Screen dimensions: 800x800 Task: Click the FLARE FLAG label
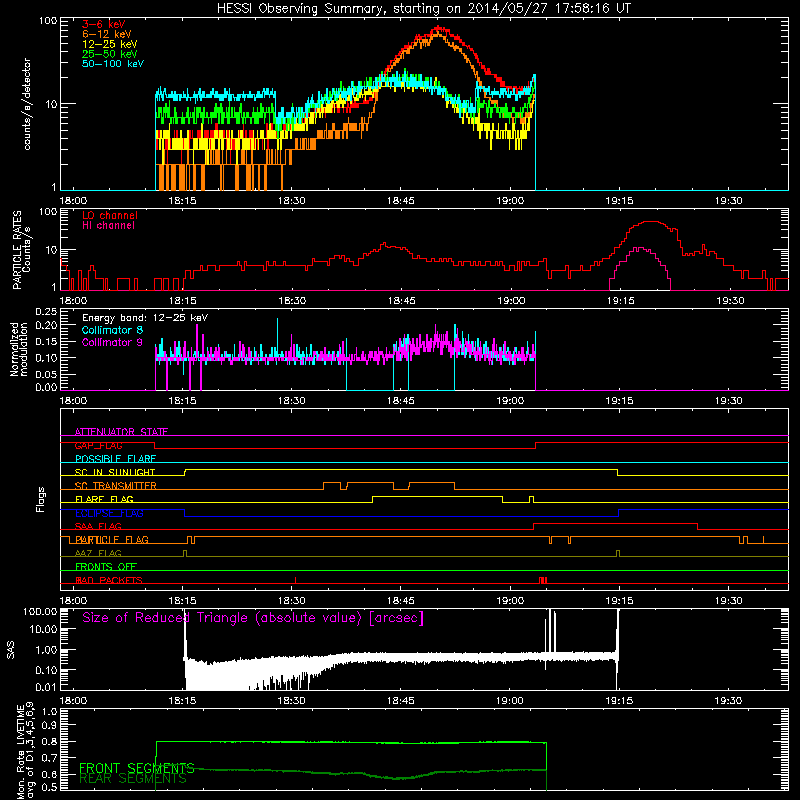pyautogui.click(x=104, y=499)
